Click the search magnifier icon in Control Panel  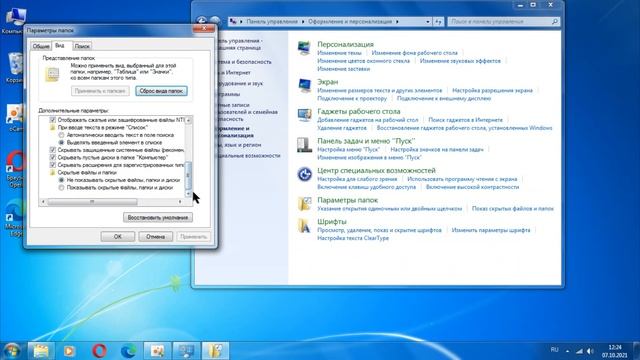(x=555, y=21)
